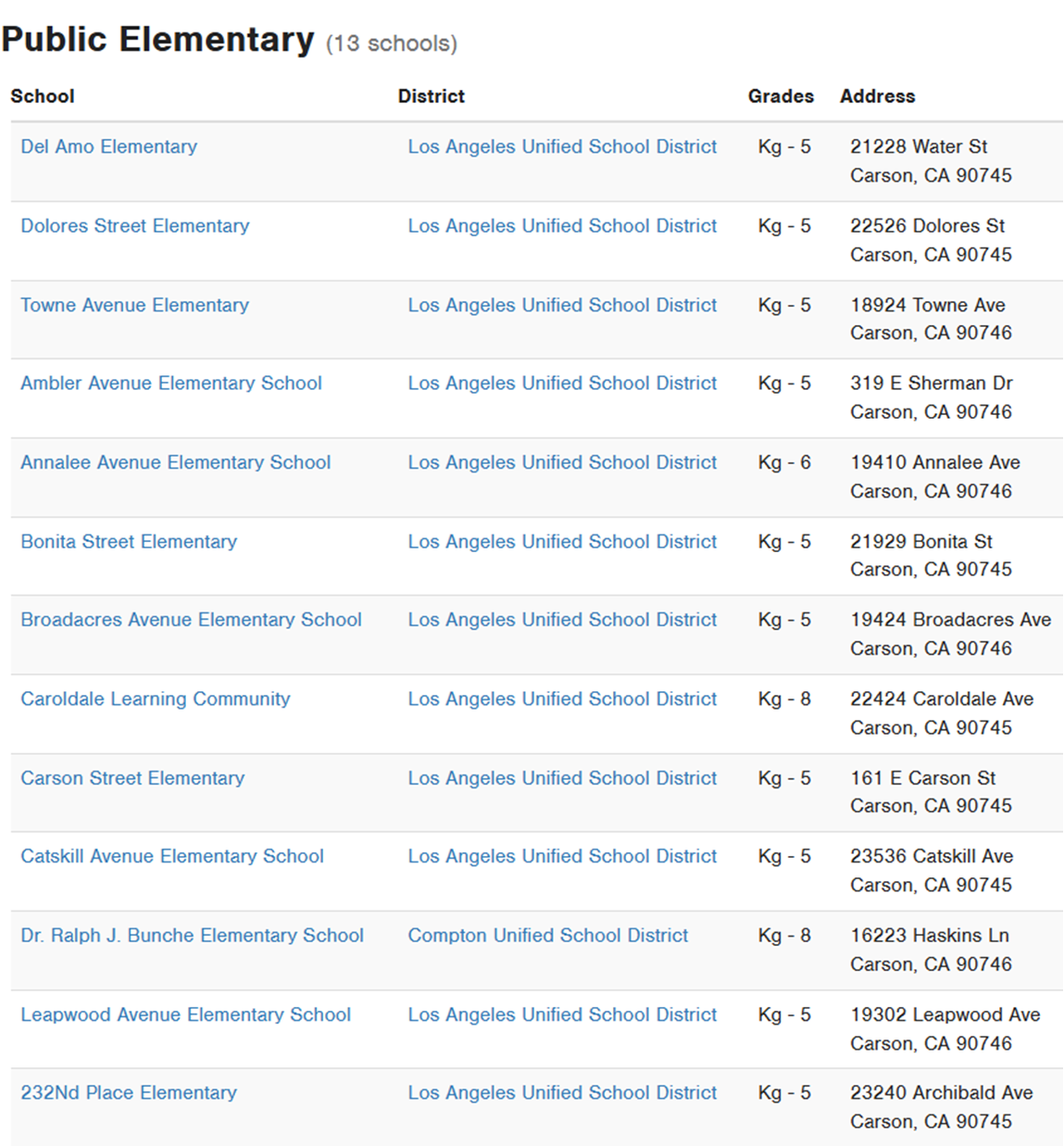The image size is (1064, 1146).
Task: Click "Kg - 5" in Carson Street Elementary row
Action: 784,778
